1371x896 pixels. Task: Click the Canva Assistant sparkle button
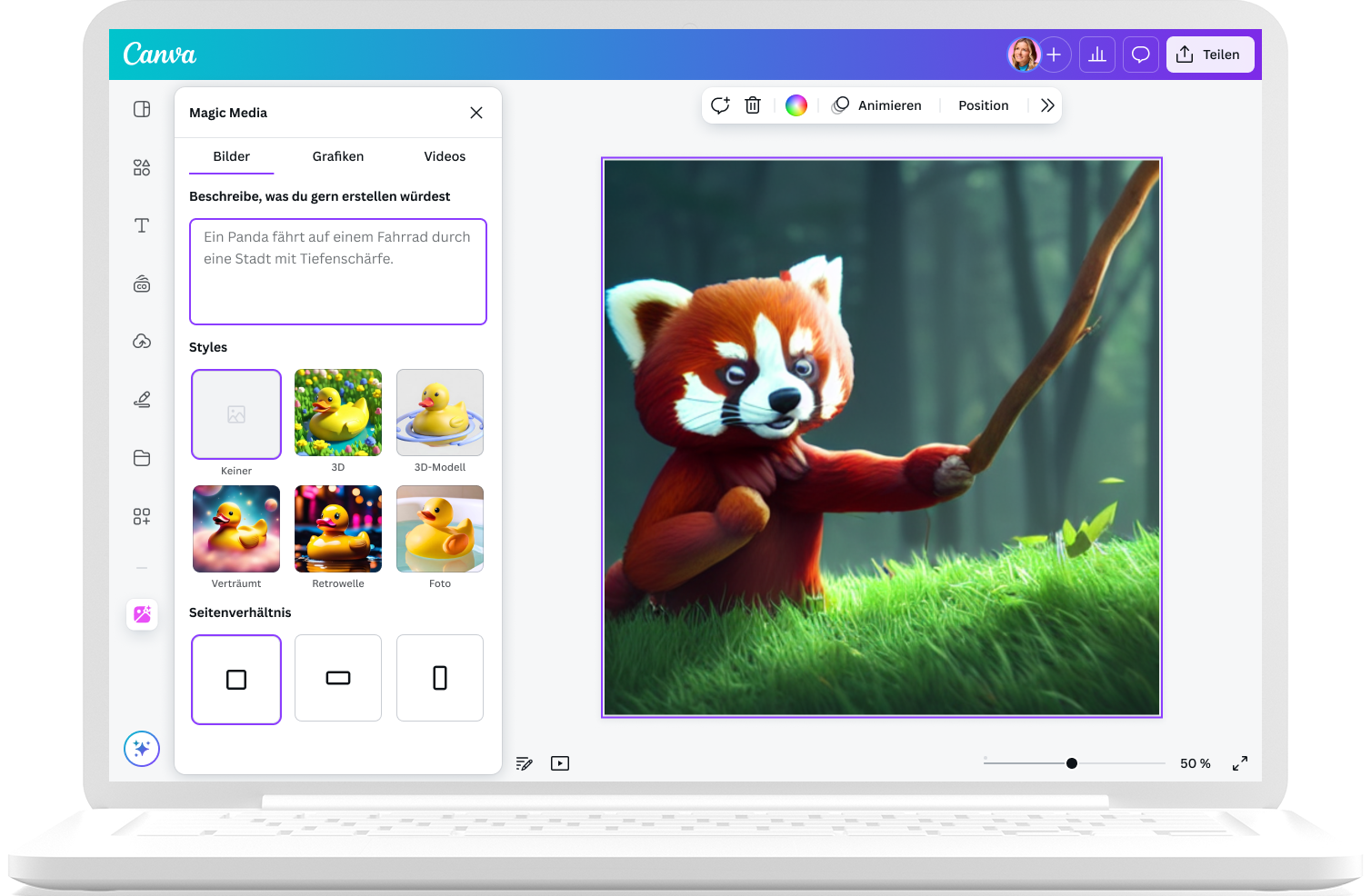(142, 749)
